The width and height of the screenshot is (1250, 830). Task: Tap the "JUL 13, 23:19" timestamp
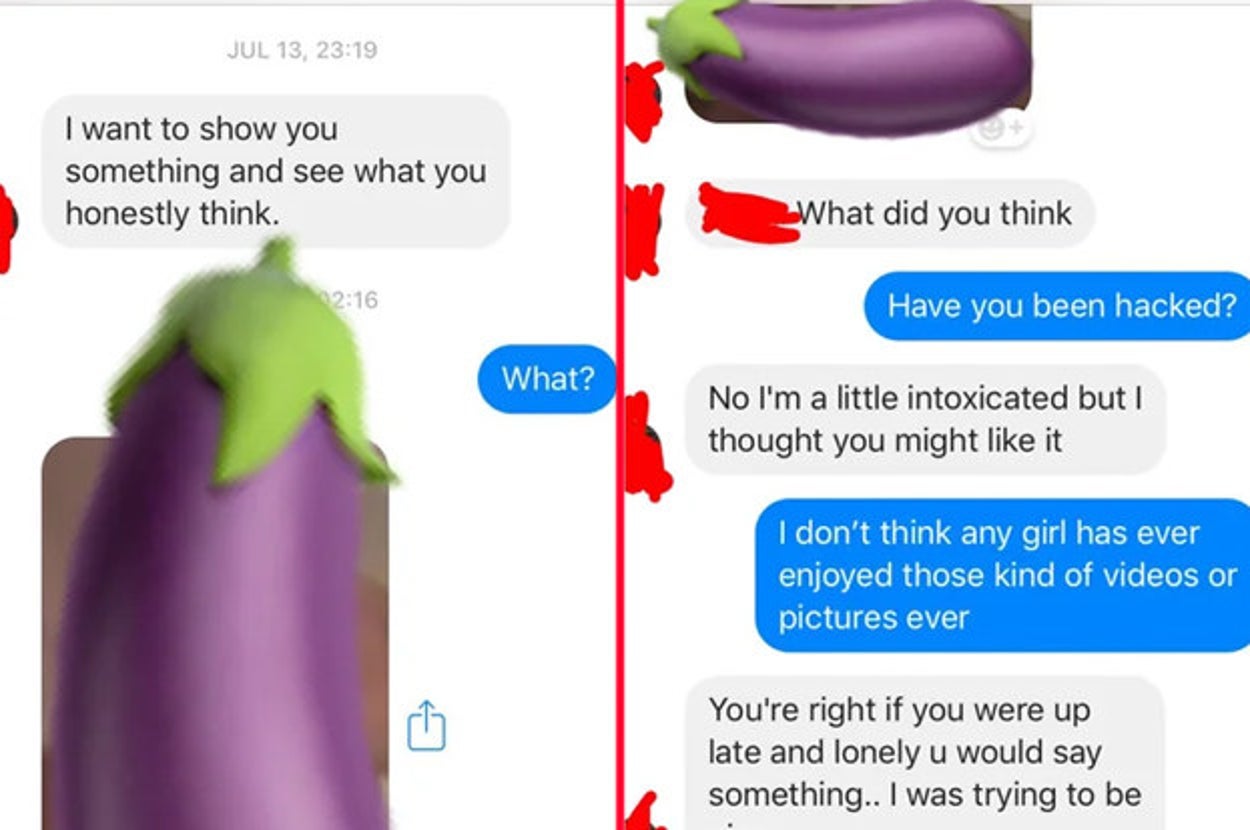pyautogui.click(x=302, y=50)
